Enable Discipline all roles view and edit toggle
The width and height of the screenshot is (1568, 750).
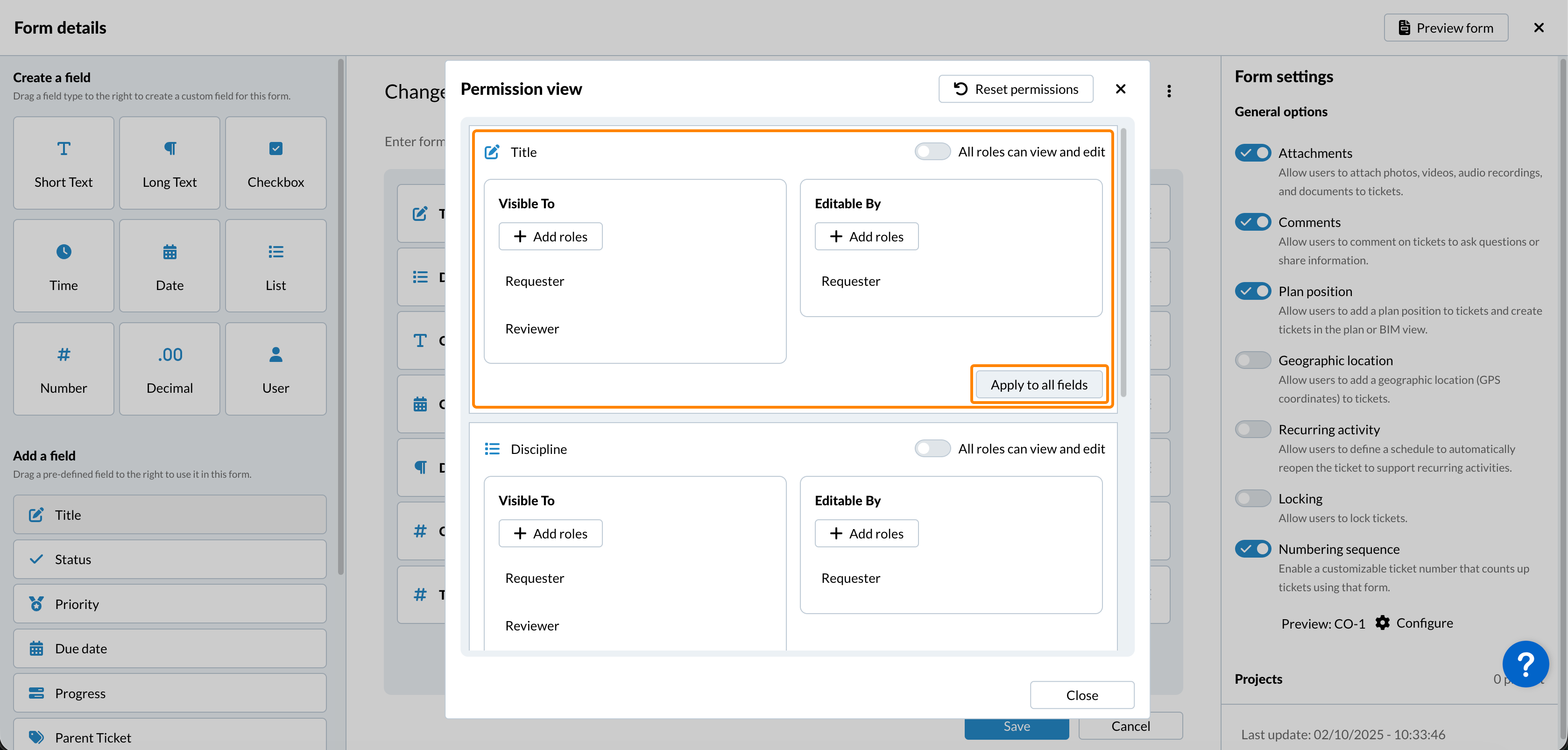click(932, 449)
